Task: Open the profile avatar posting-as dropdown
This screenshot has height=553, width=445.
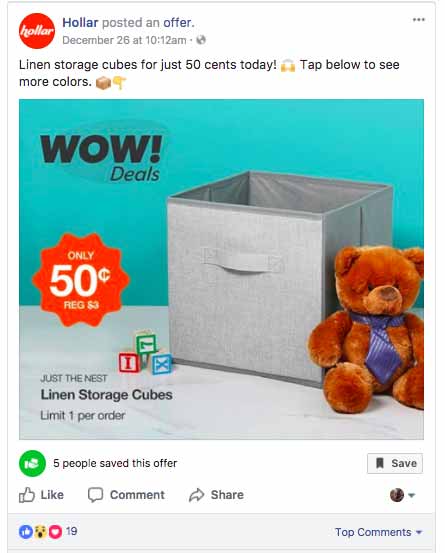Action: tap(402, 495)
